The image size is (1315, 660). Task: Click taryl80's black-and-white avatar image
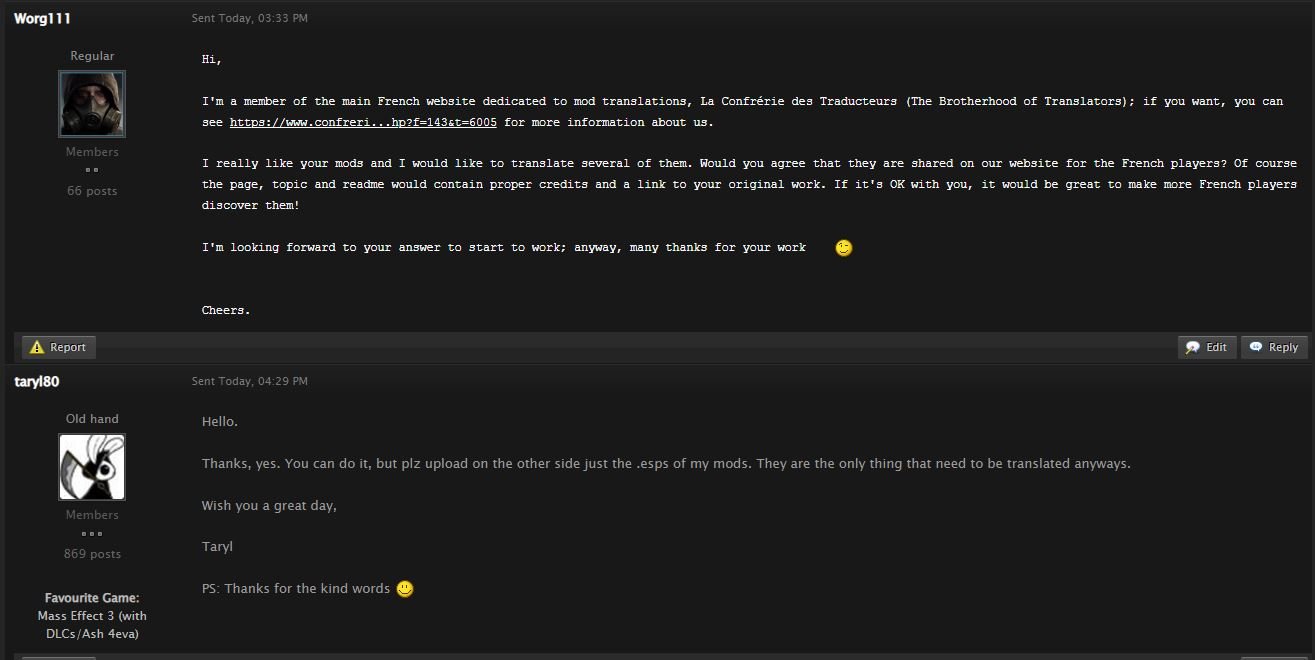(x=92, y=467)
